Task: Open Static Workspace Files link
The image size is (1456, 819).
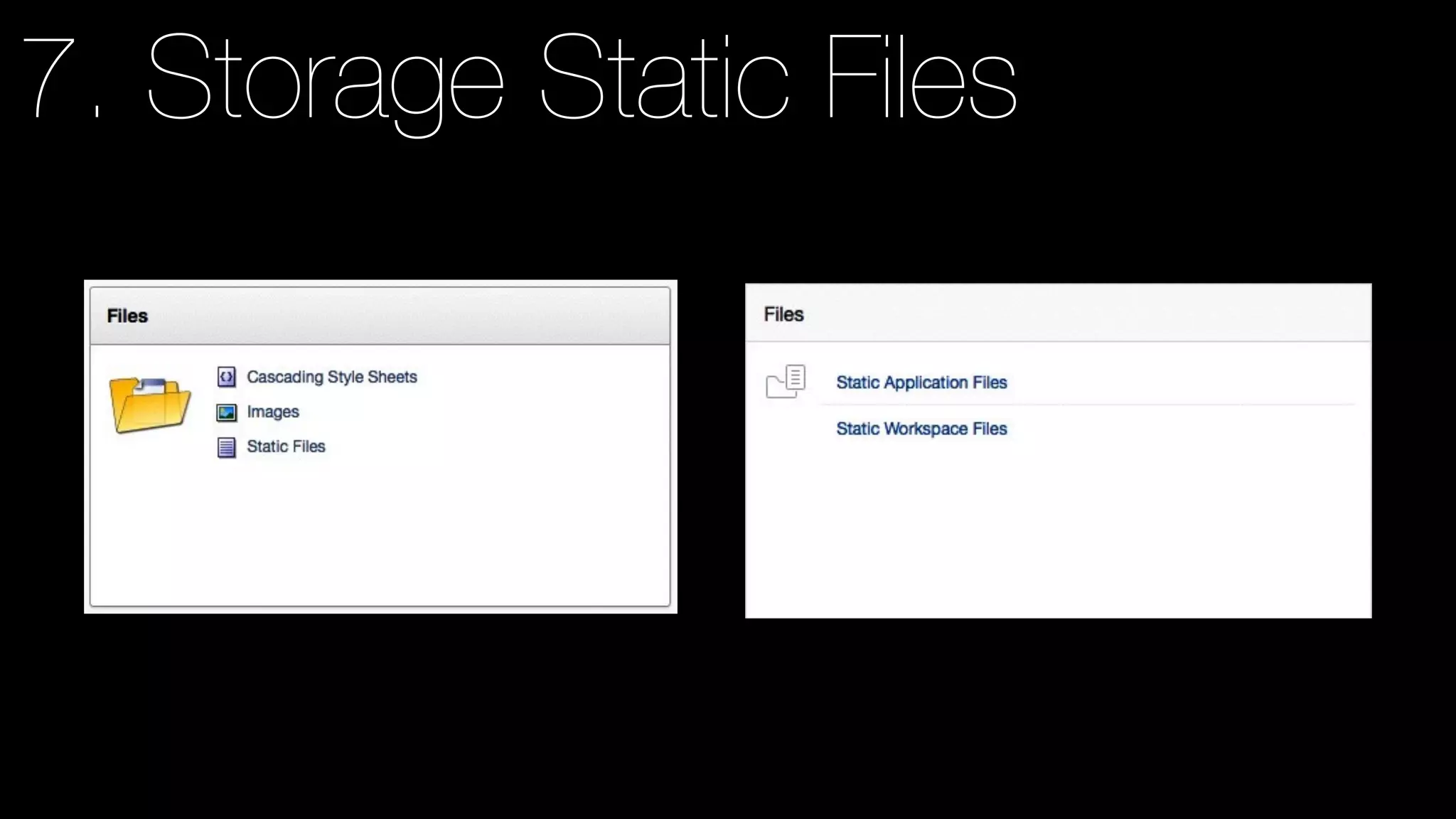Action: point(921,429)
